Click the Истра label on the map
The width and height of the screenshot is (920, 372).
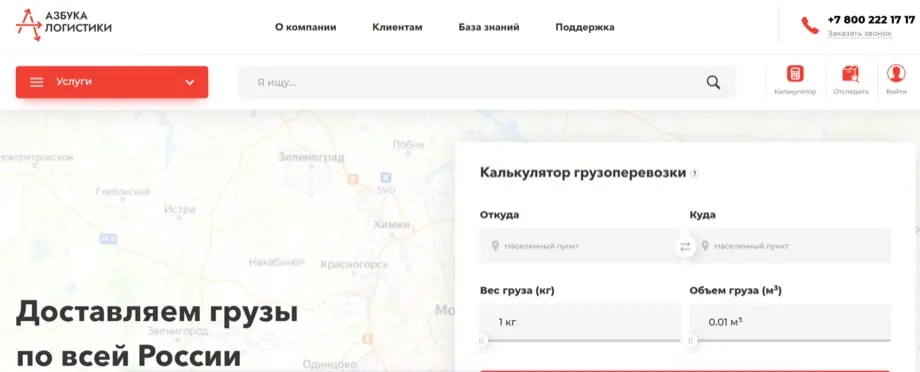(x=180, y=209)
